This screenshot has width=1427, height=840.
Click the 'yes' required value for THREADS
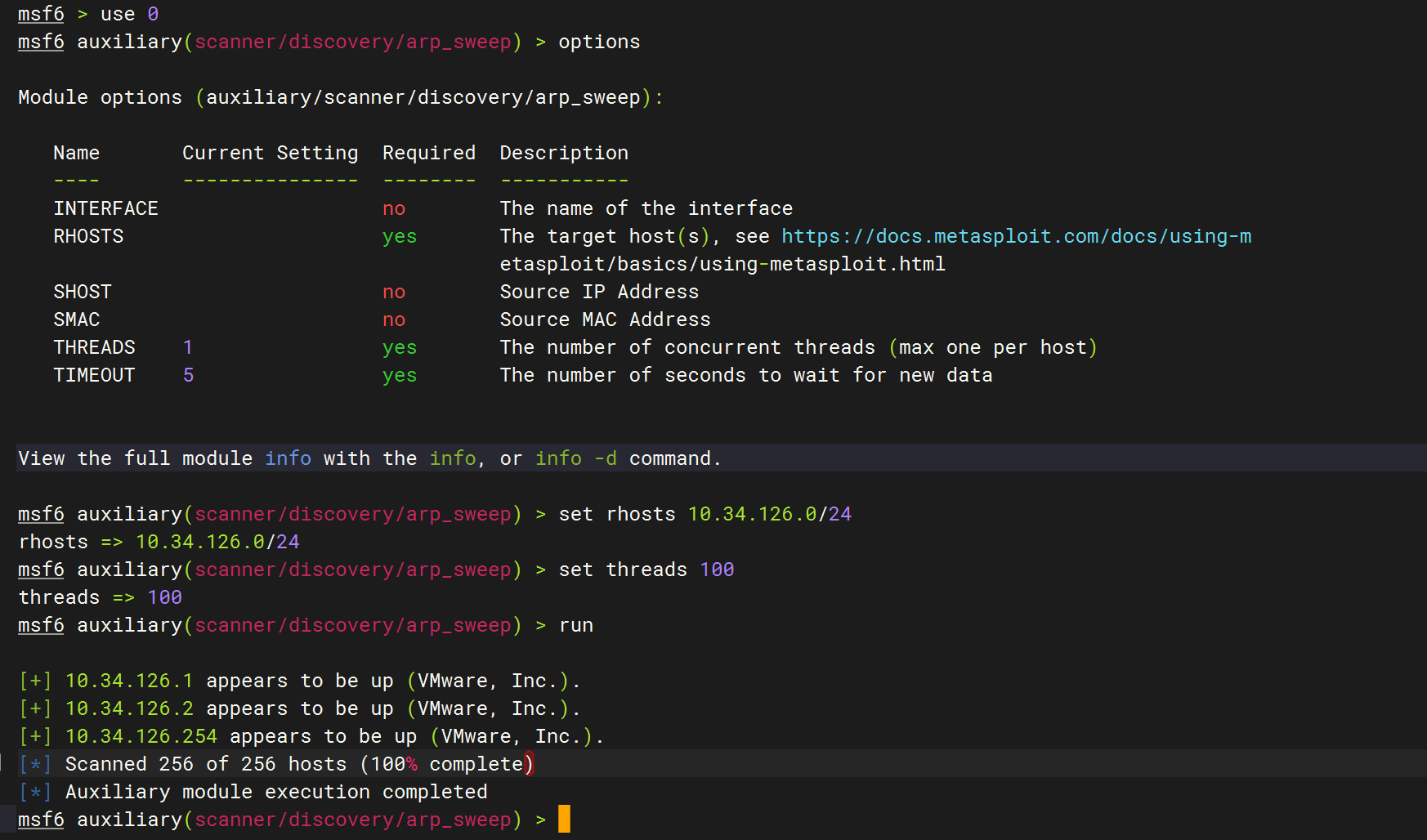(400, 347)
